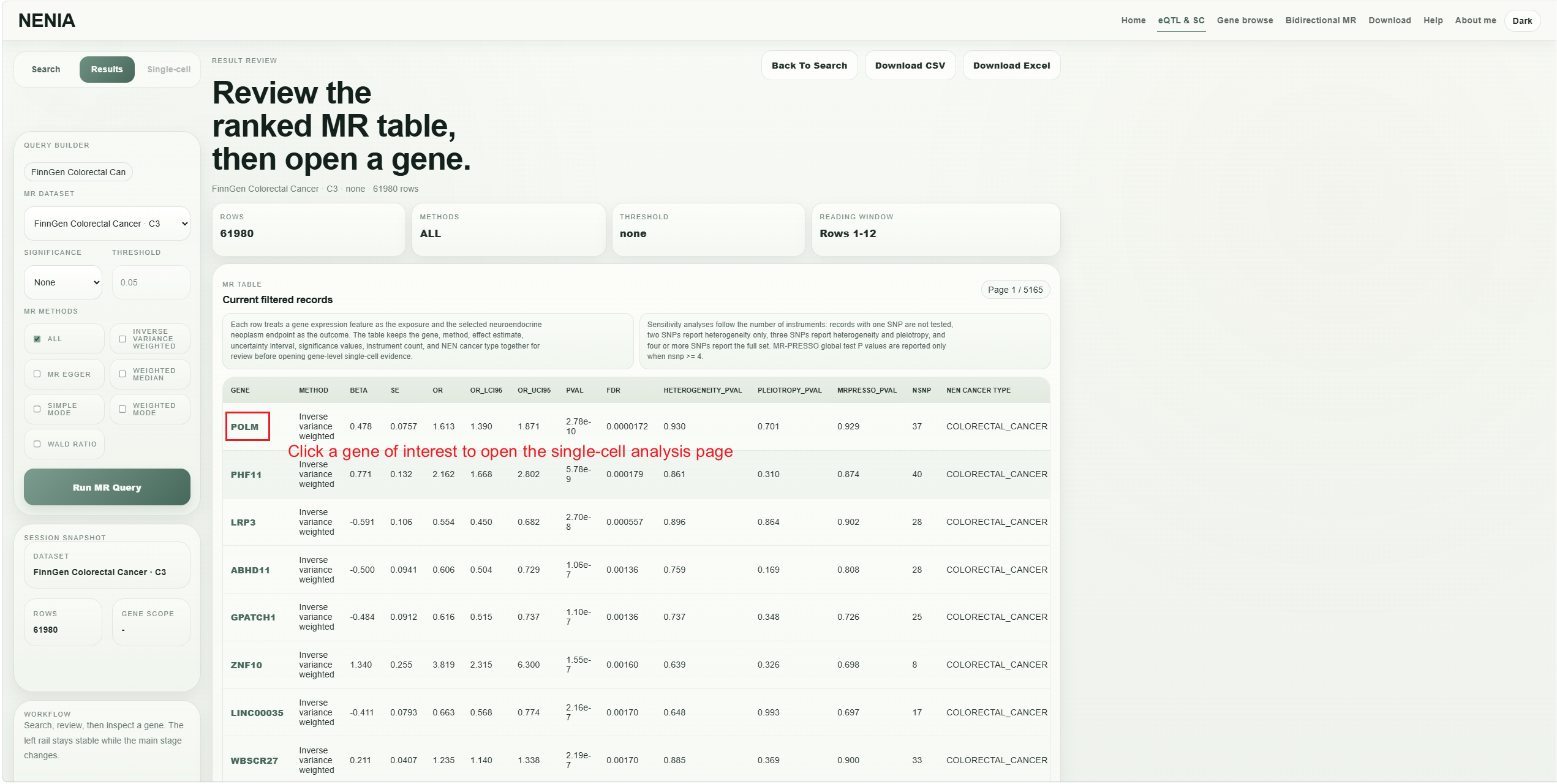1557x784 pixels.
Task: Click LINC00035's pleiotropy value 0.993
Action: [x=769, y=712]
